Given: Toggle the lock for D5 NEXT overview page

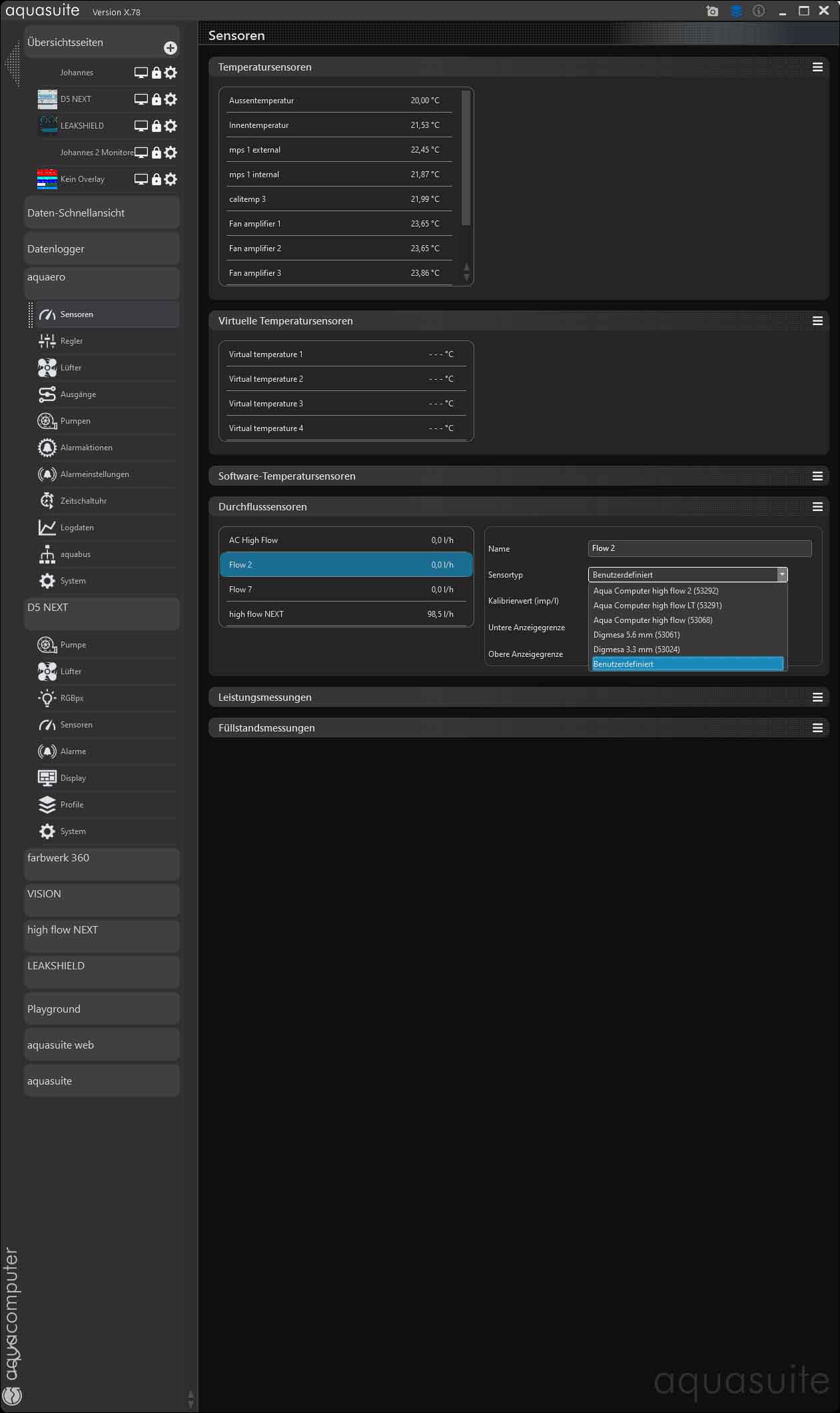Looking at the screenshot, I should tap(156, 99).
